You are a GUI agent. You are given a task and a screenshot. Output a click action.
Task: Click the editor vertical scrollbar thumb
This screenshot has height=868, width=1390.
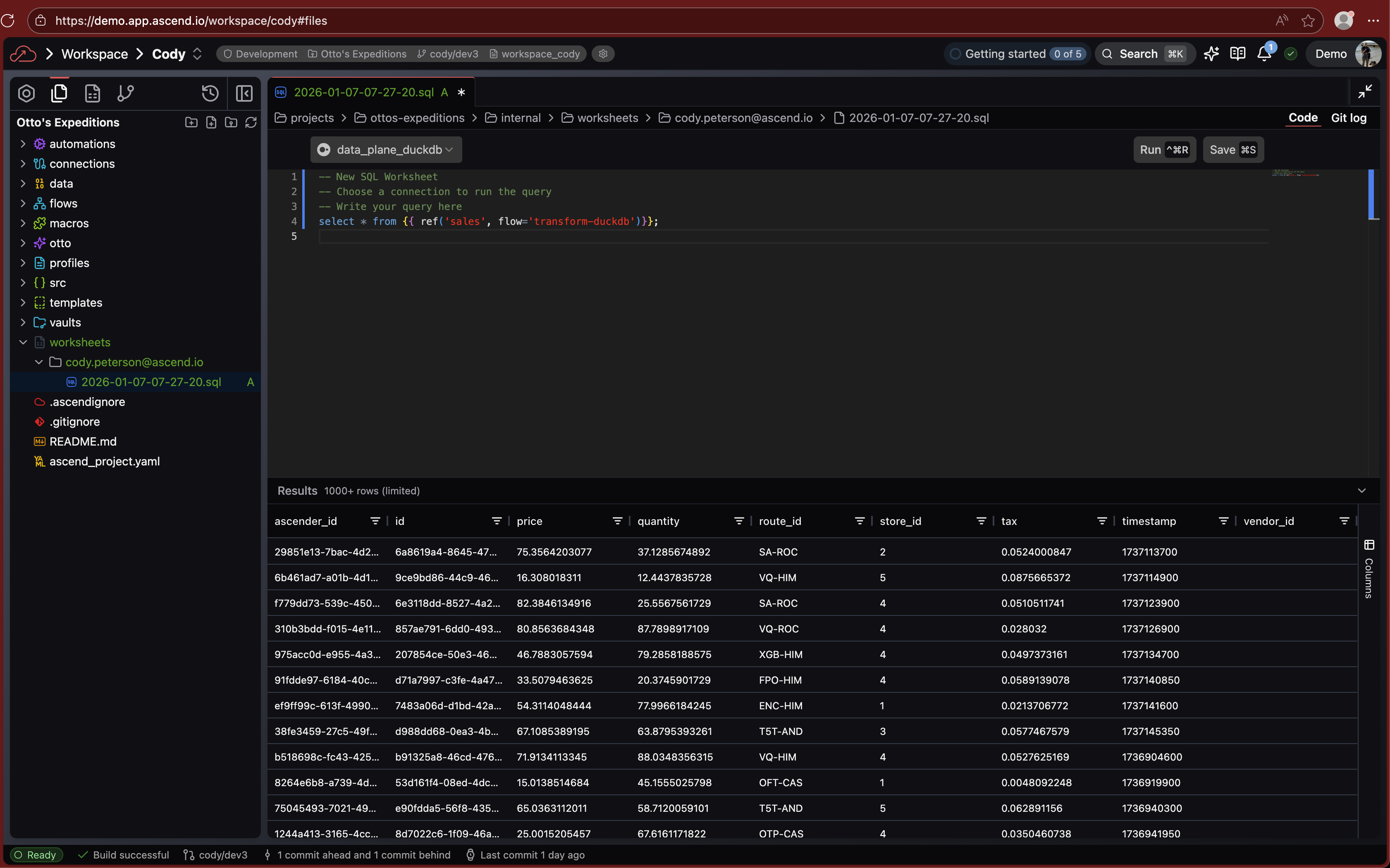[1372, 194]
